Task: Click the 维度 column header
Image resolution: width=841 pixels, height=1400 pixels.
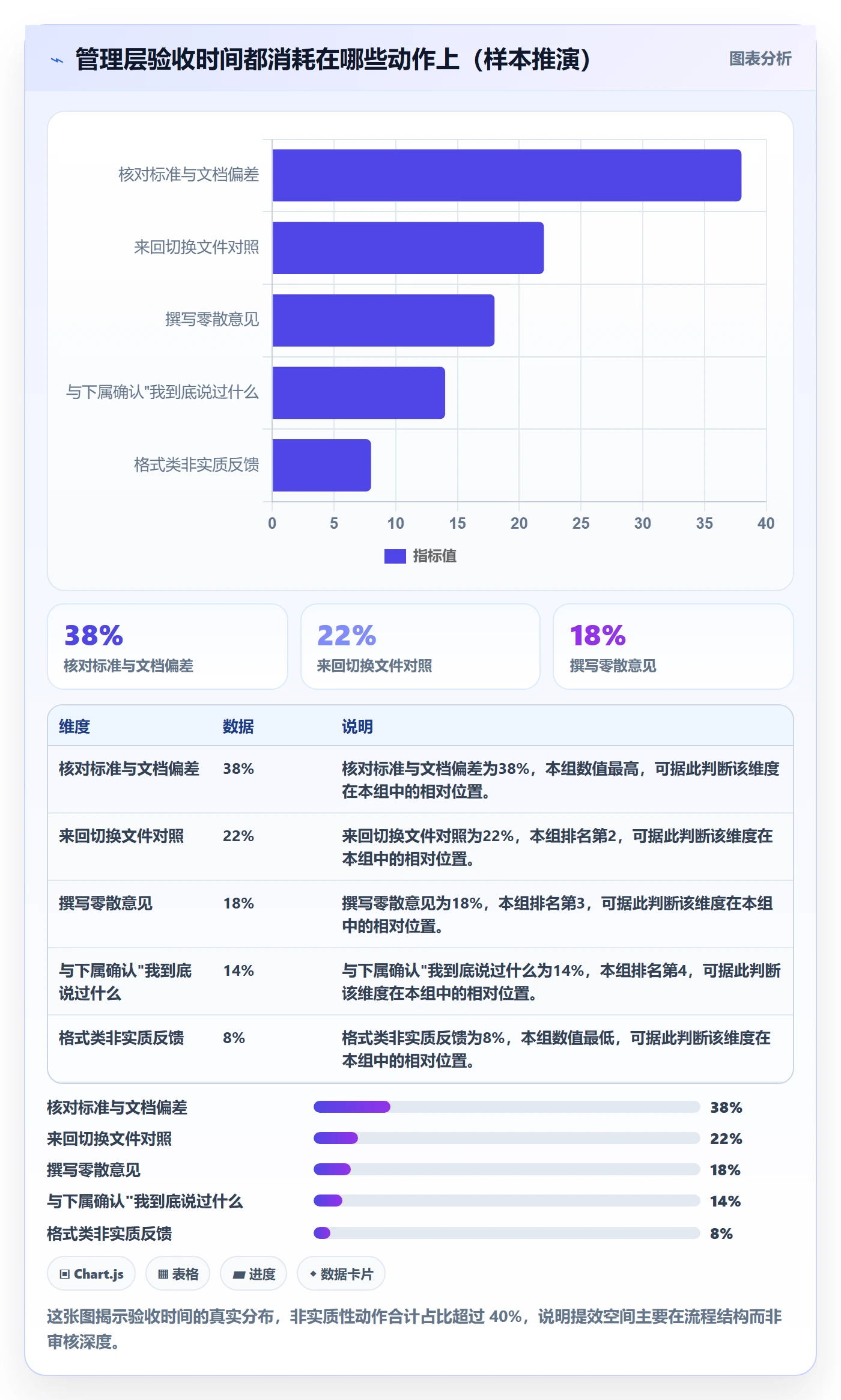Action: 74,726
